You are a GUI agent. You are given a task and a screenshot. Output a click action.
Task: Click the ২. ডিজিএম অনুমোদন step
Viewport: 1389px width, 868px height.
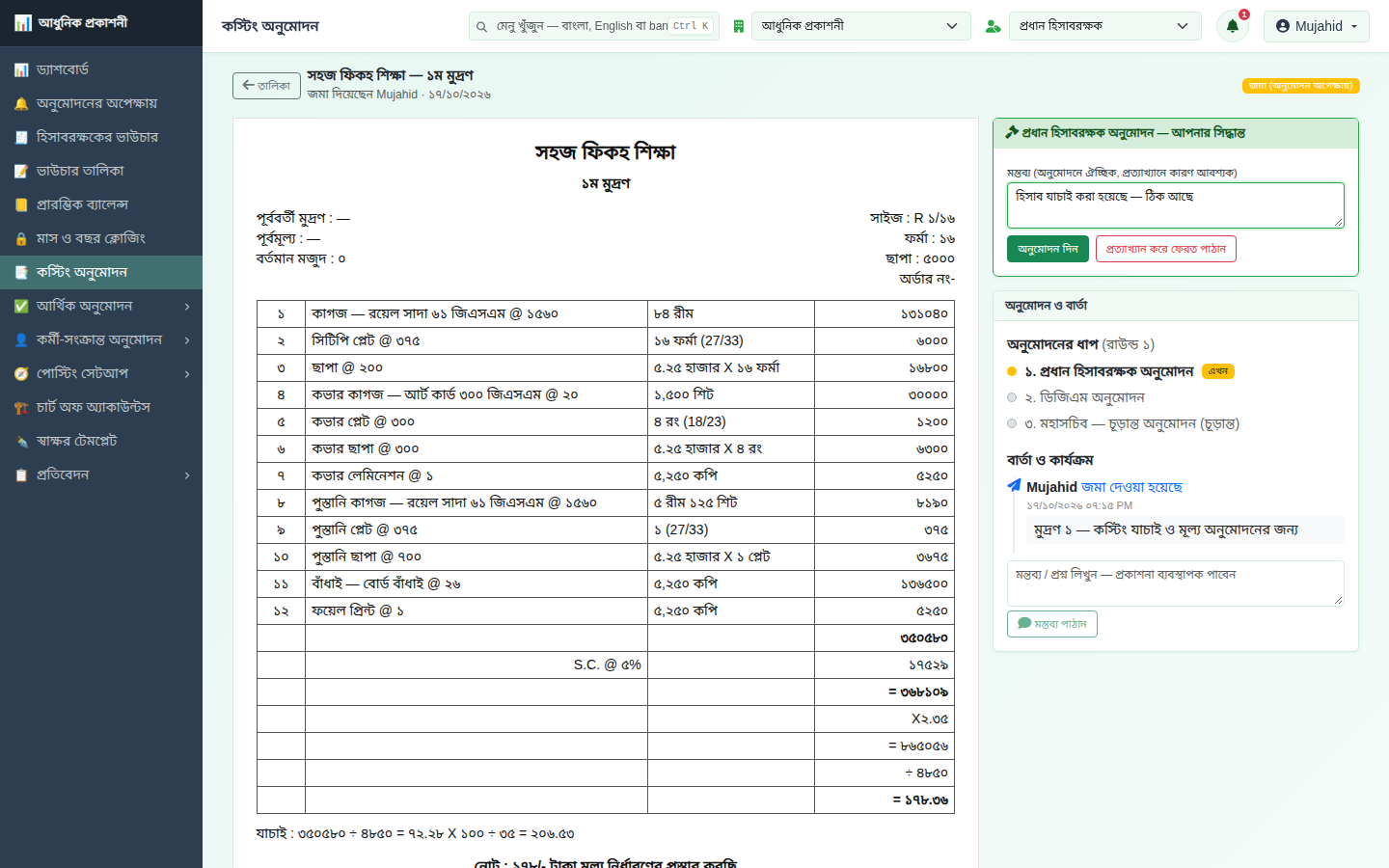1084,397
